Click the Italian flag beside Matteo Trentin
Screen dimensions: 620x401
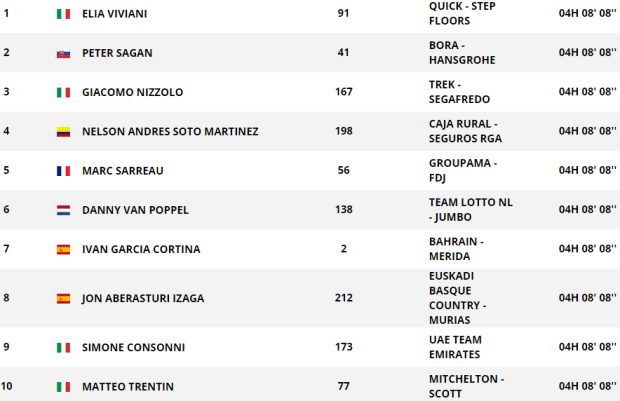click(x=63, y=386)
